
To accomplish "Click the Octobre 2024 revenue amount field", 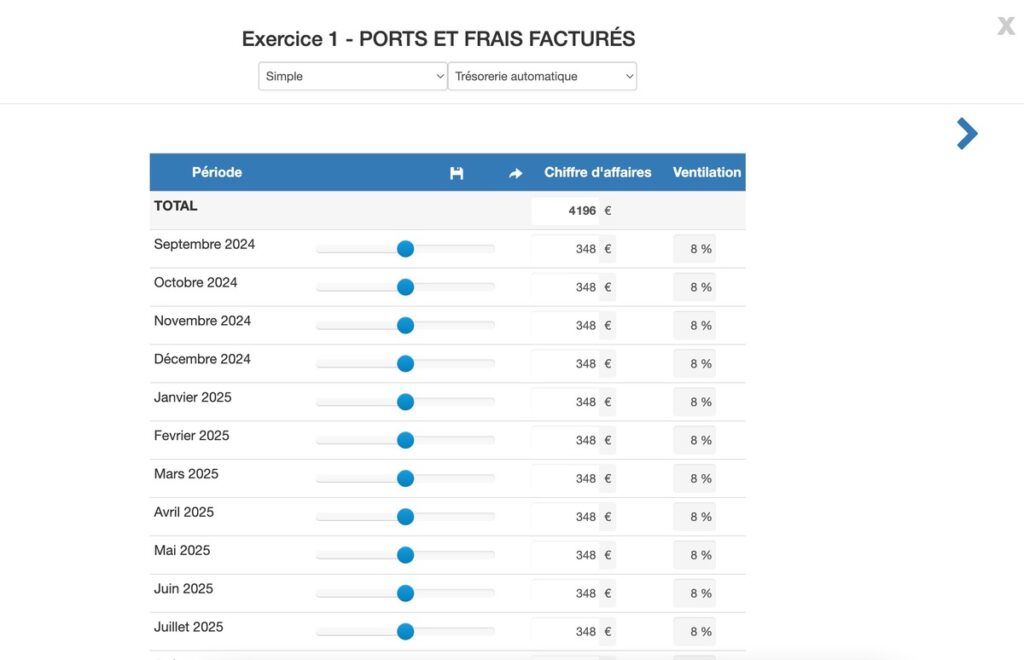I will coord(565,287).
